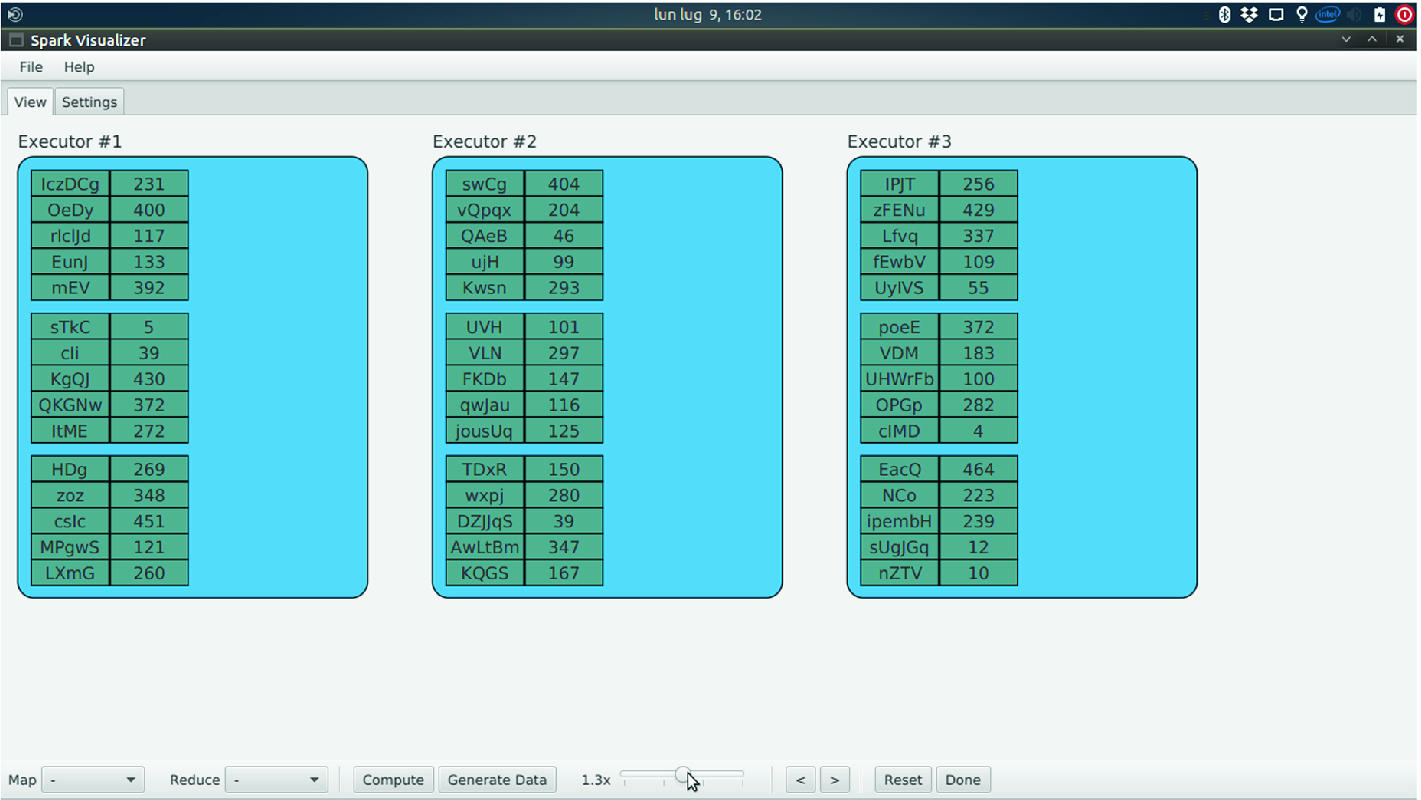The image size is (1421, 800).
Task: Select the value cell 231
Action: (149, 184)
